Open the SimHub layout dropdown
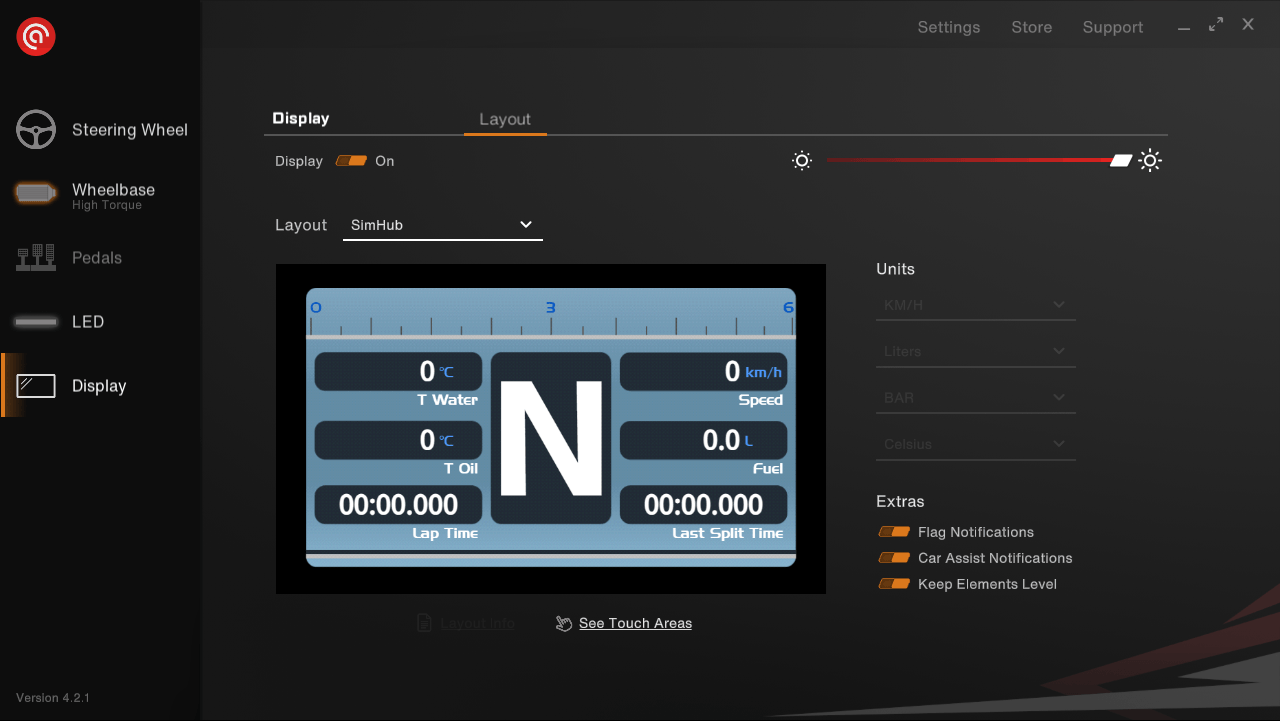Image resolution: width=1280 pixels, height=721 pixels. coord(442,225)
